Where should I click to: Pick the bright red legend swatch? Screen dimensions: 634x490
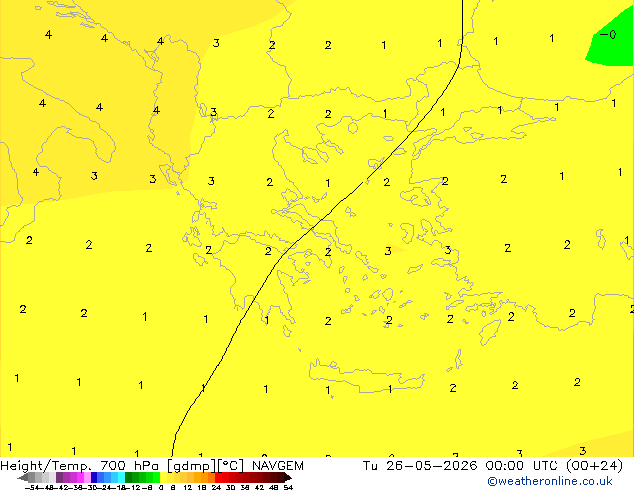218,477
